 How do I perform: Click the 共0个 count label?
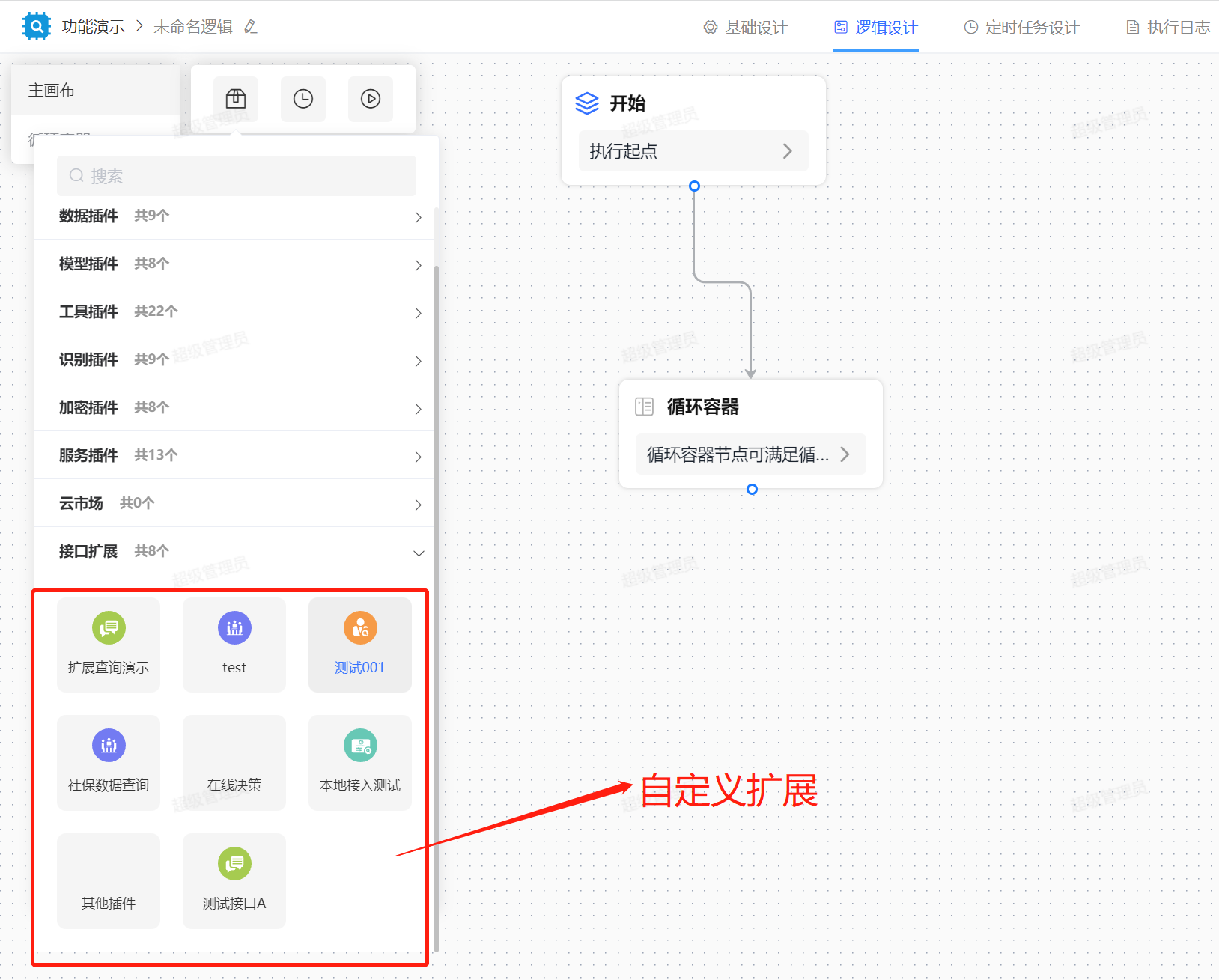[137, 503]
